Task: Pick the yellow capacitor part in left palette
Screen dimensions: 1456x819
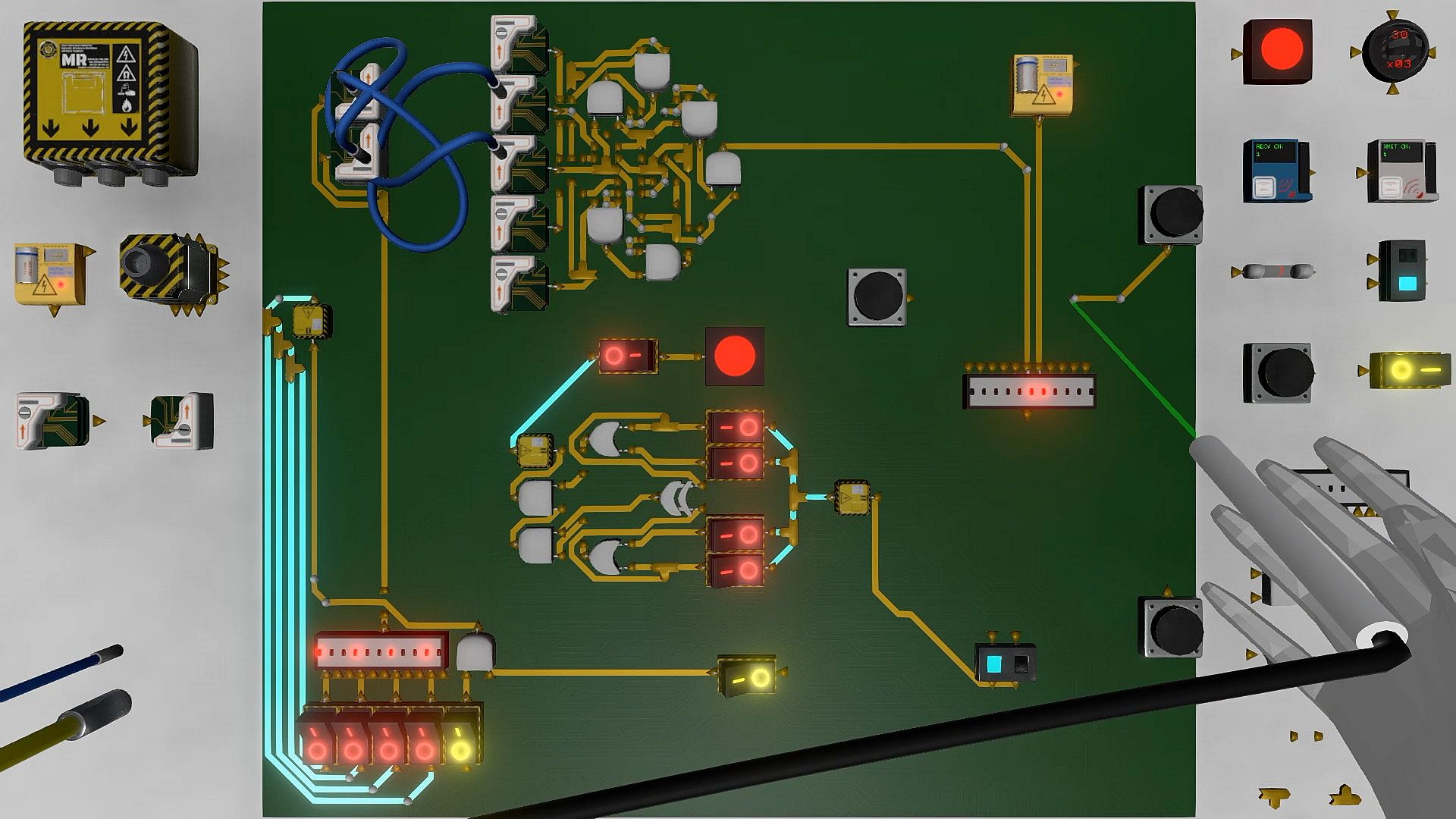Action: [49, 273]
